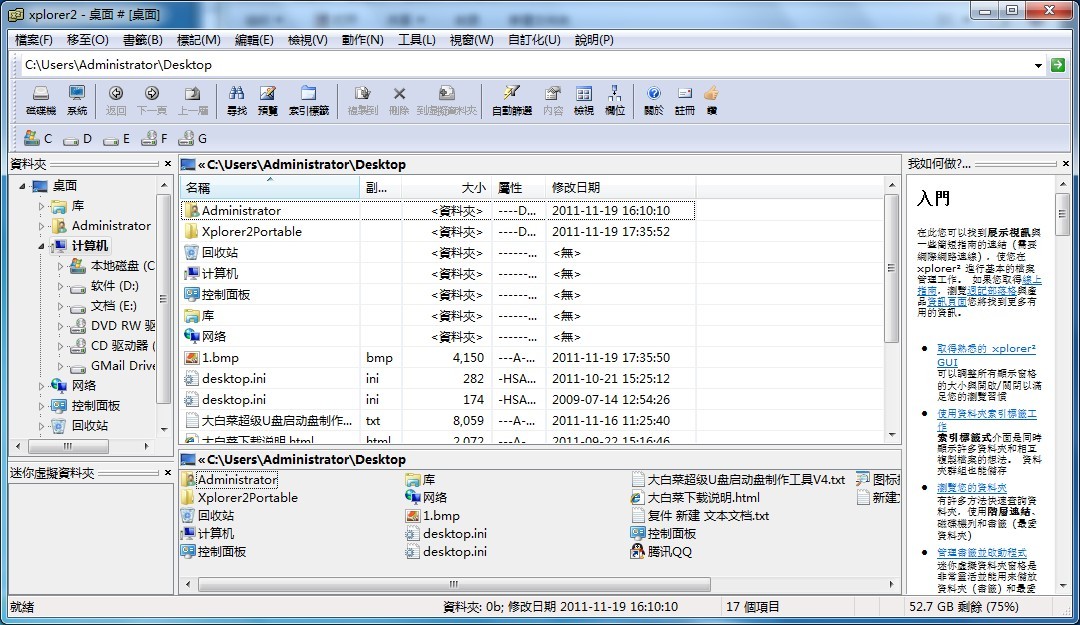
Task: Open the address bar path dropdown
Action: point(1038,65)
